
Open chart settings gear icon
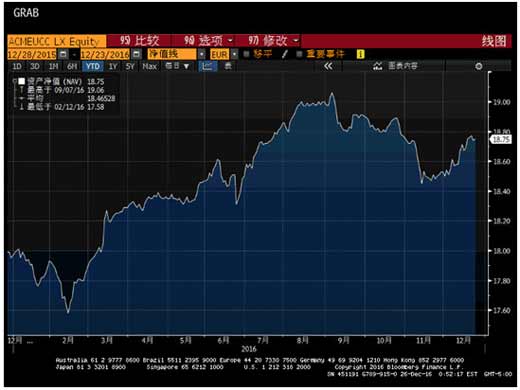point(479,66)
